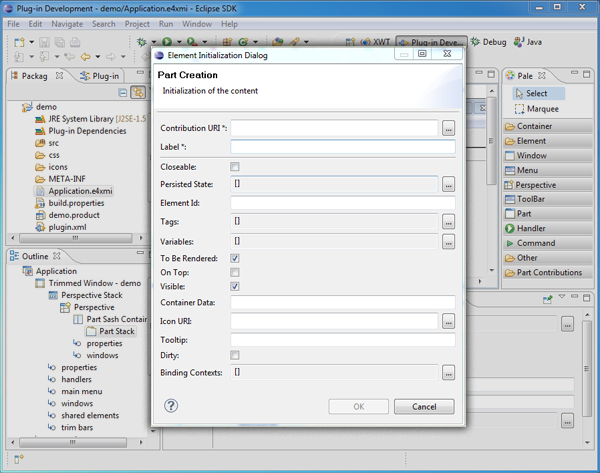Open the Navigate menu
Viewport: 600px width, 473px height.
(x=67, y=23)
